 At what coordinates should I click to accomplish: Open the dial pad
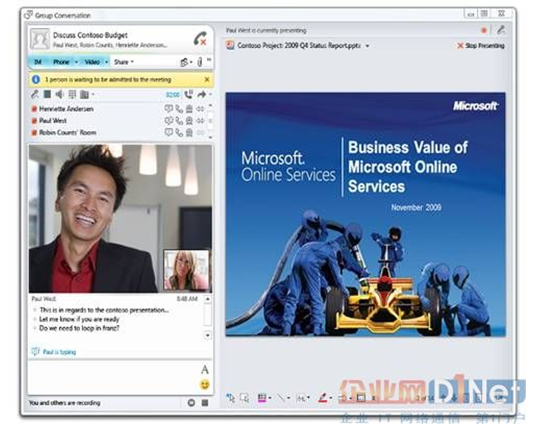coord(72,94)
